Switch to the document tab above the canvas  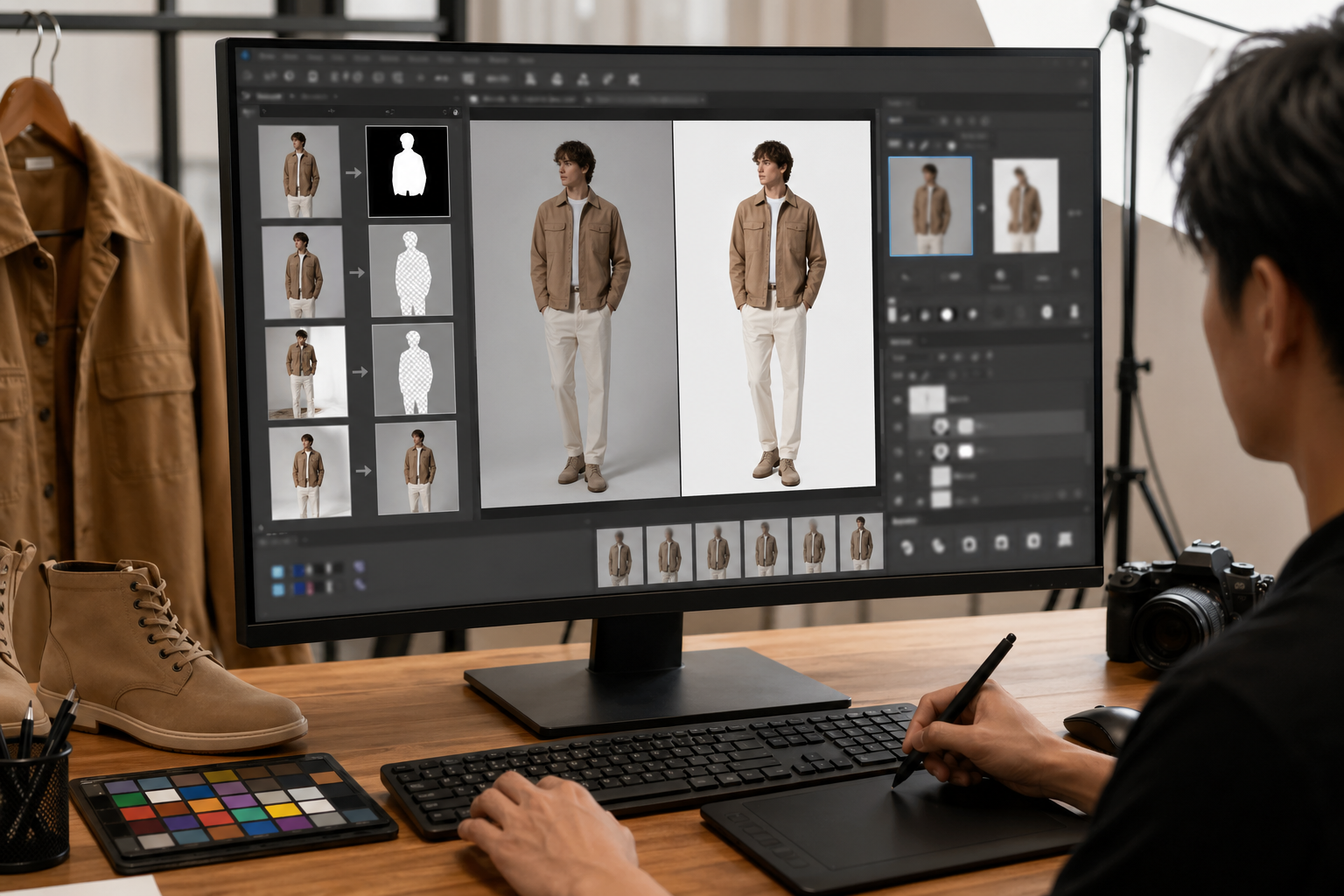[525, 99]
